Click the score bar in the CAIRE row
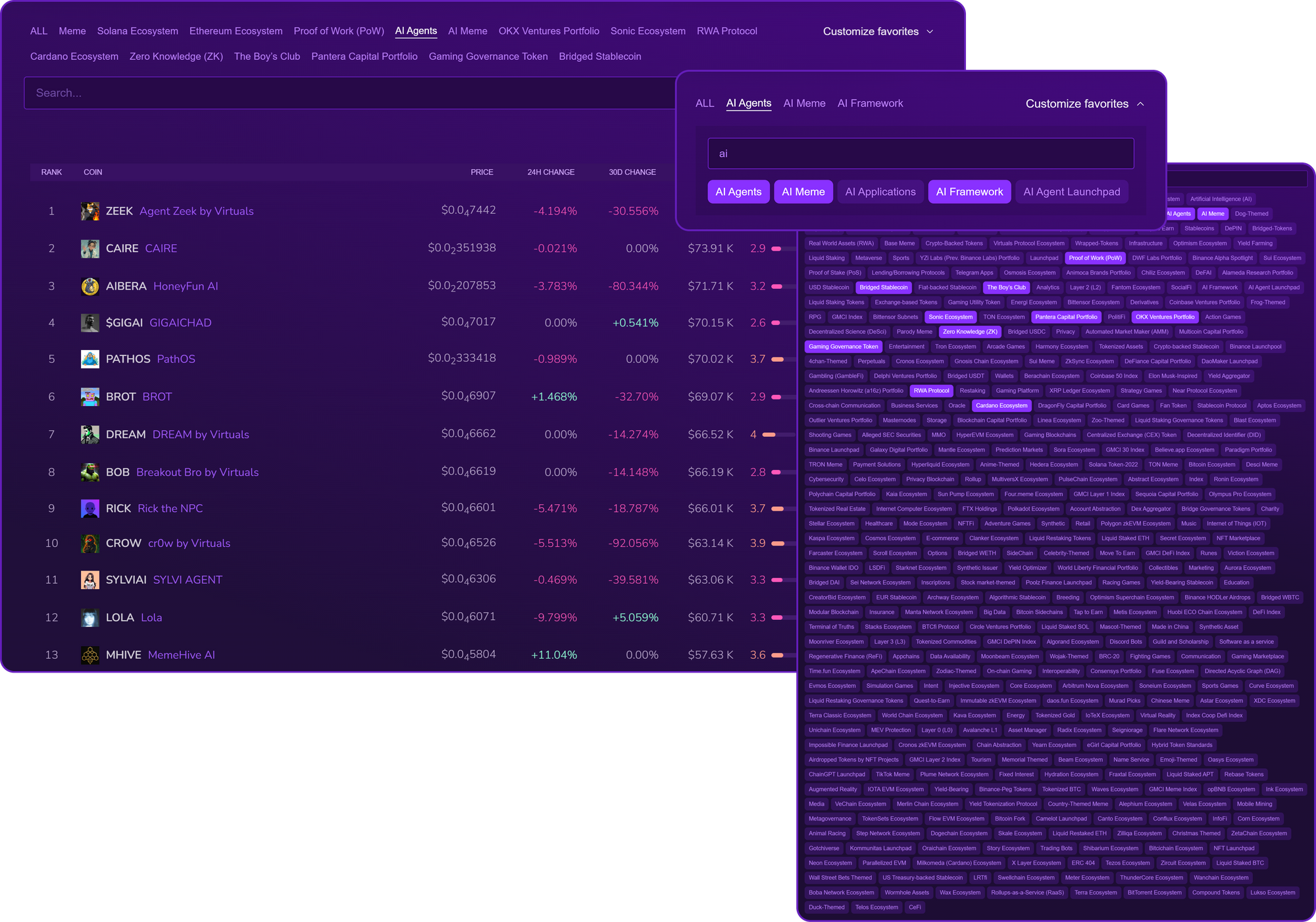Viewport: 1316px width, 922px height. click(783, 249)
